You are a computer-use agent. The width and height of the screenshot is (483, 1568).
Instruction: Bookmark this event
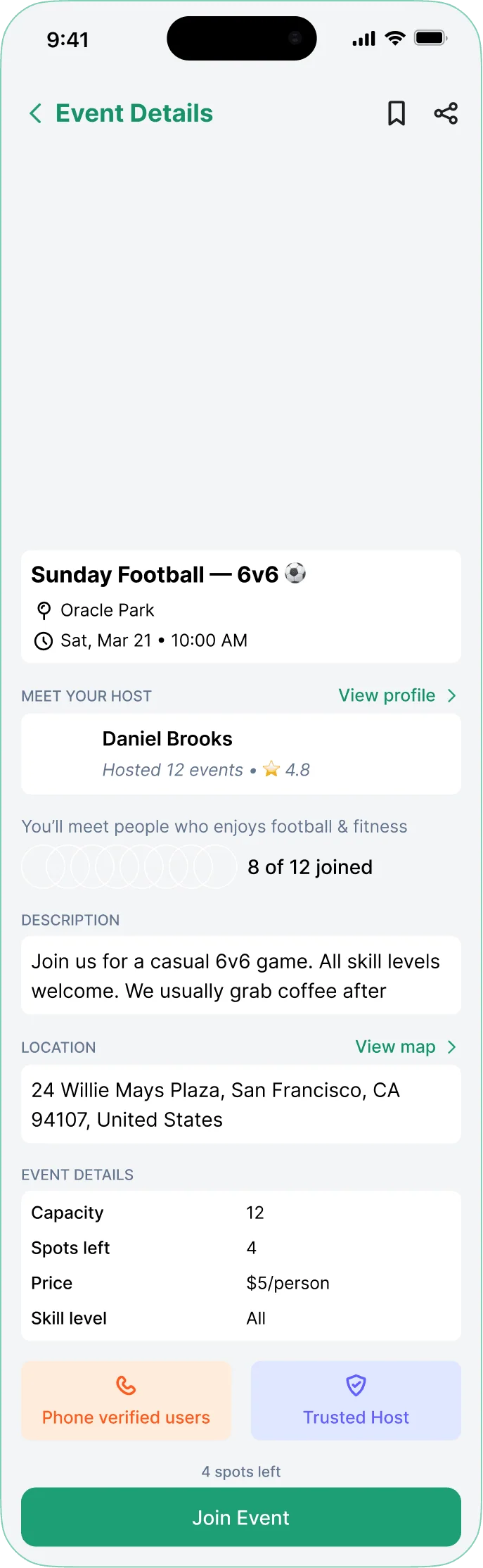tap(397, 113)
